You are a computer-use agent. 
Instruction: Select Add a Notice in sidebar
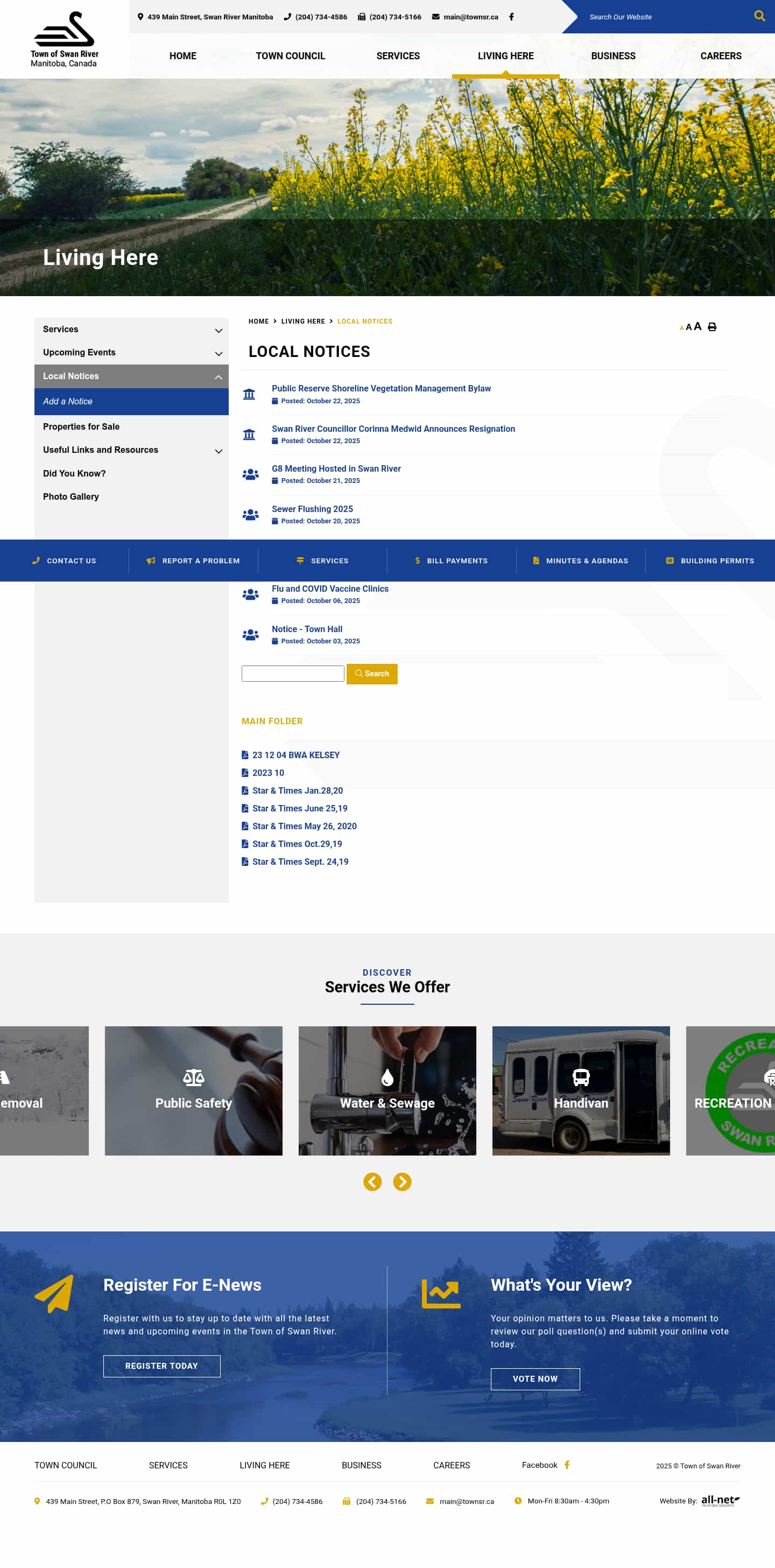(x=131, y=402)
